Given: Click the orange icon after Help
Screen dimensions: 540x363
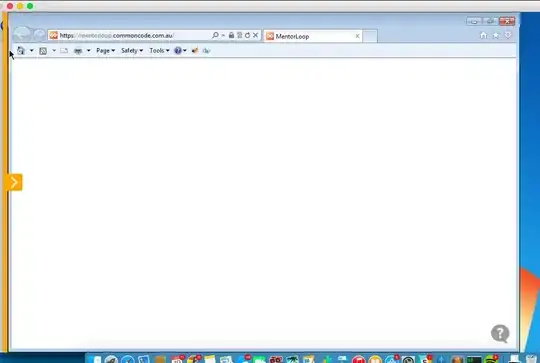Looking at the screenshot, I should (195, 51).
